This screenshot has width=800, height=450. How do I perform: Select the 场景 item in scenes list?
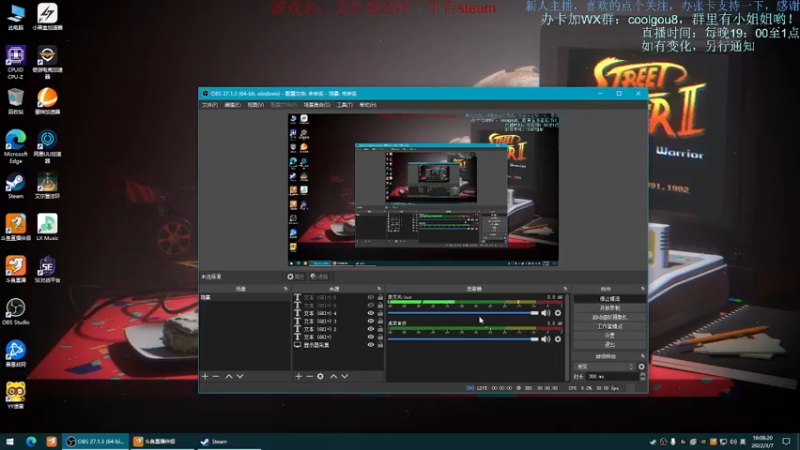coord(245,297)
